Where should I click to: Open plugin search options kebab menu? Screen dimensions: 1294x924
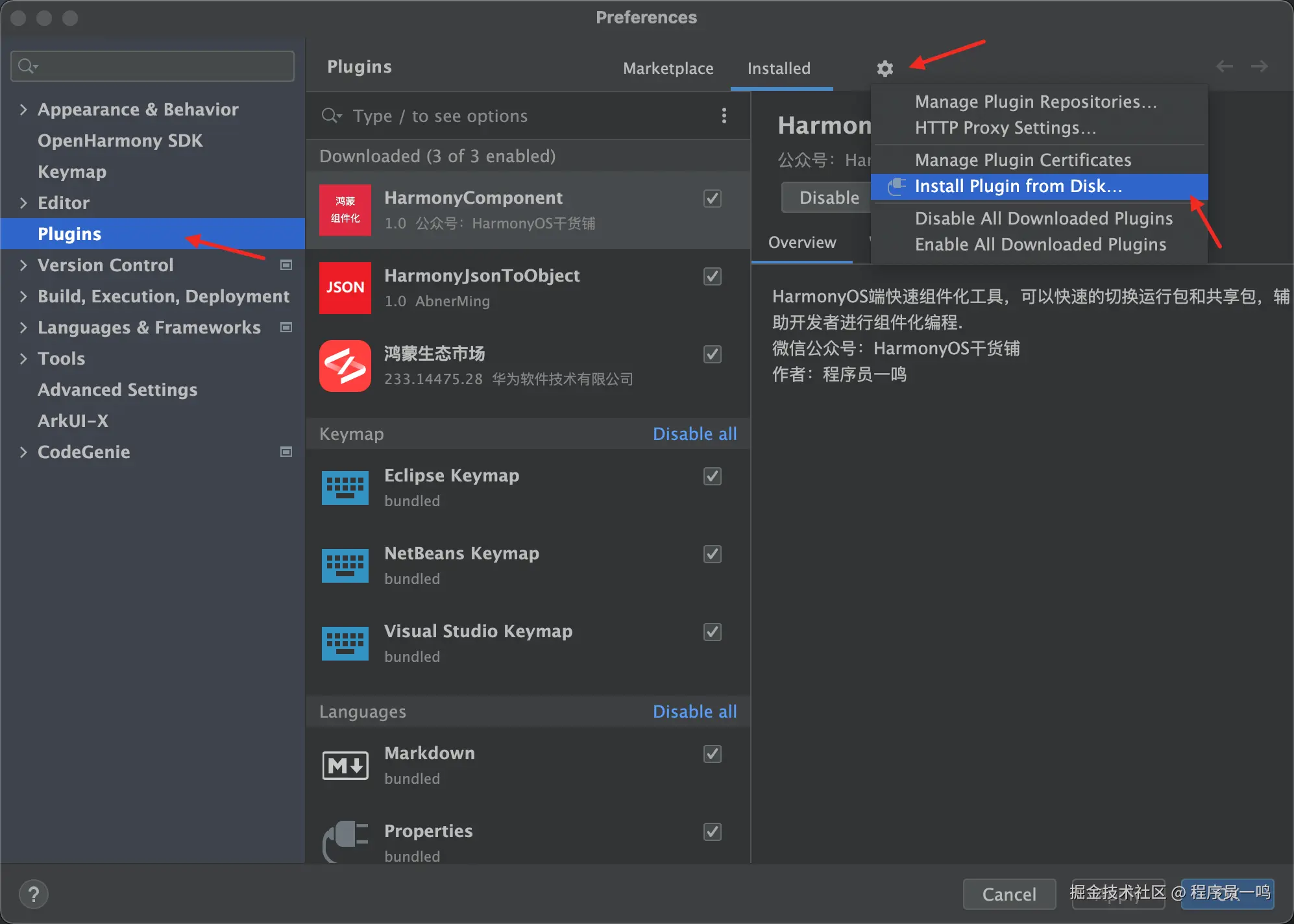[x=724, y=115]
